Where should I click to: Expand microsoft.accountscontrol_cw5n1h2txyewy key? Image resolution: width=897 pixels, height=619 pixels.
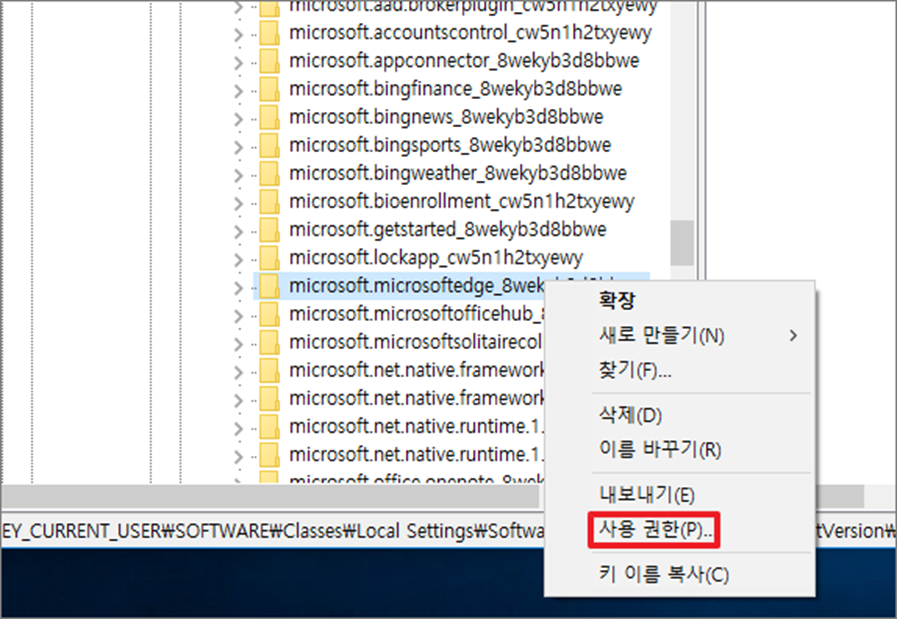click(x=239, y=35)
